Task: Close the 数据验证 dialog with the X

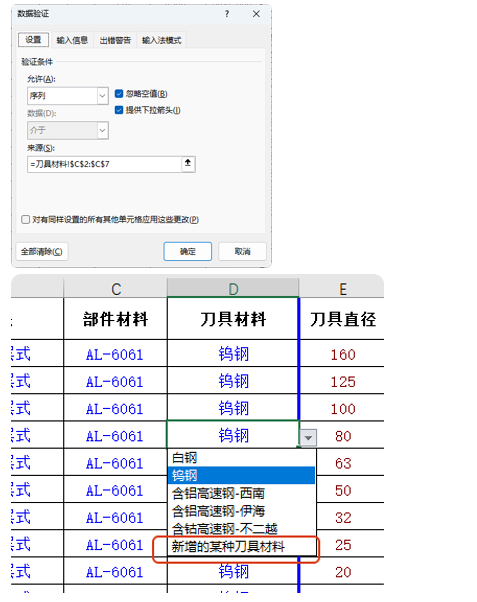Action: click(x=256, y=14)
